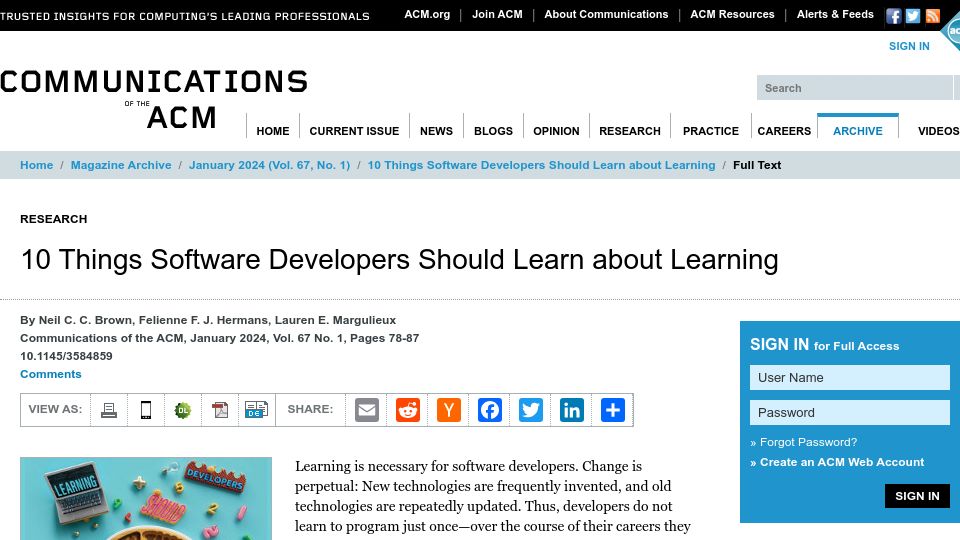Click the SIGN IN link at top right
The width and height of the screenshot is (960, 540).
point(909,46)
